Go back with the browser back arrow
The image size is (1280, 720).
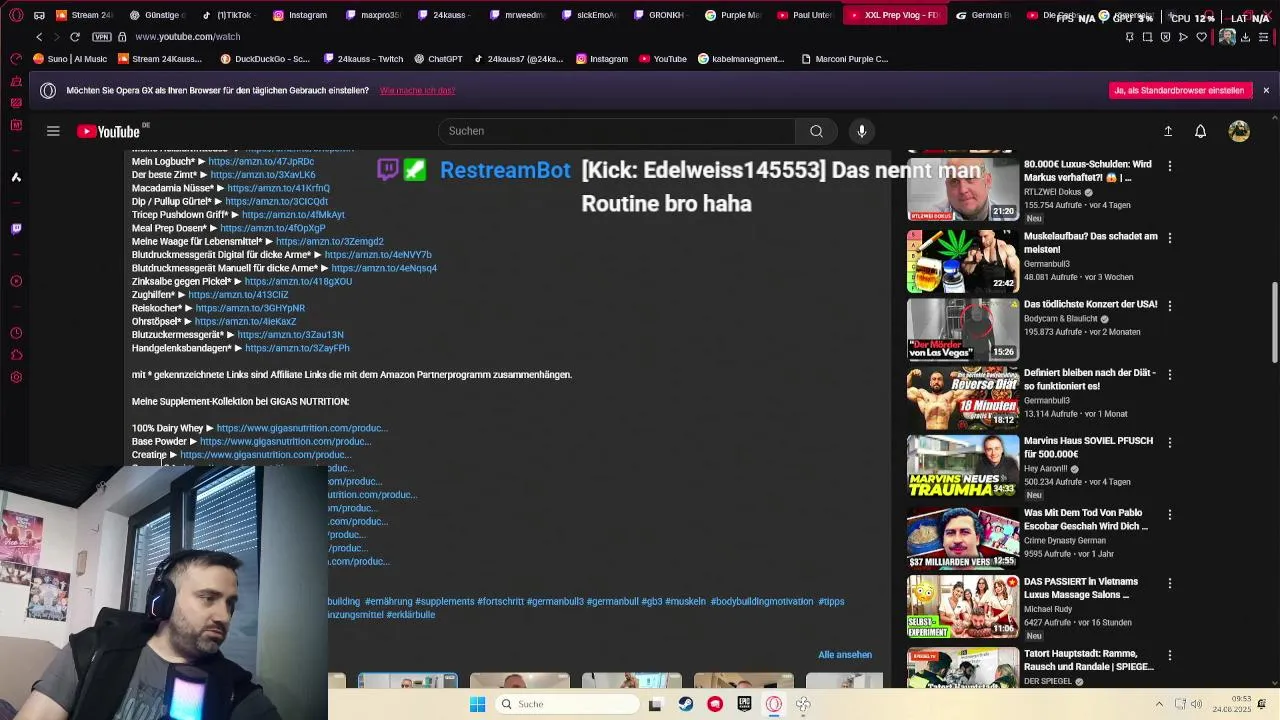click(39, 37)
